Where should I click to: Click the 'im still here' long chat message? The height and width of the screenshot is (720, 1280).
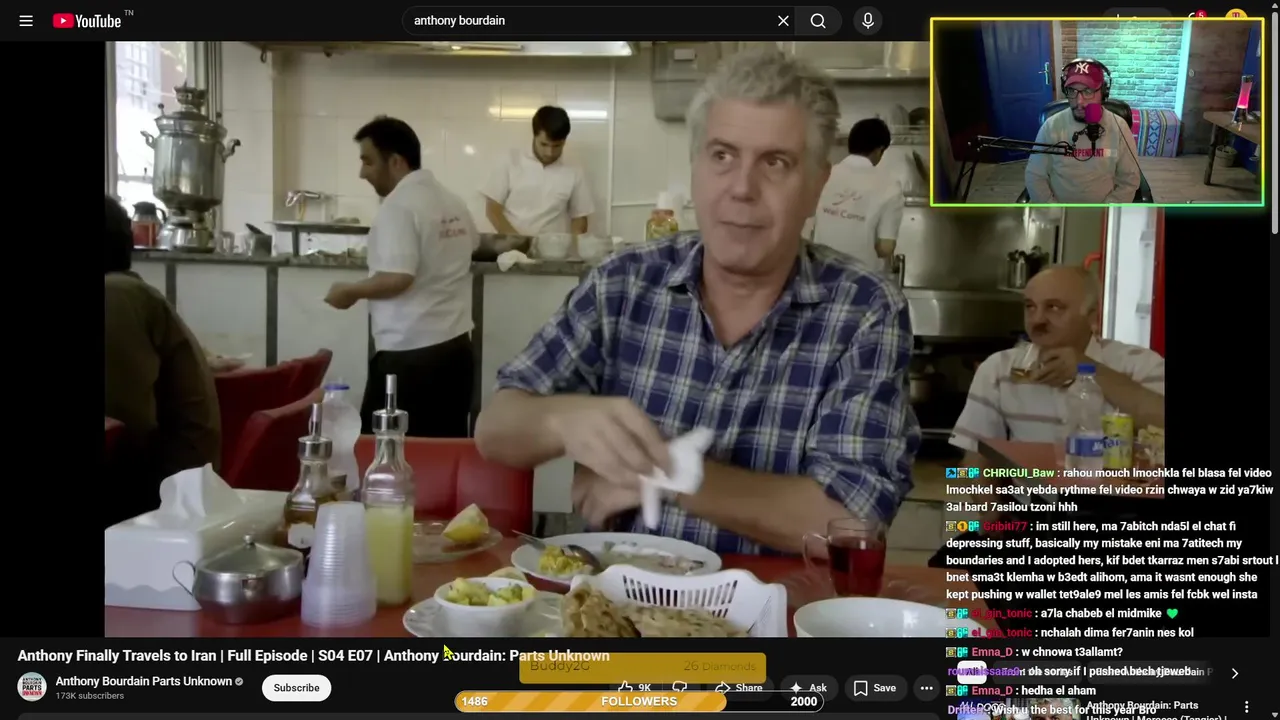(x=1110, y=560)
